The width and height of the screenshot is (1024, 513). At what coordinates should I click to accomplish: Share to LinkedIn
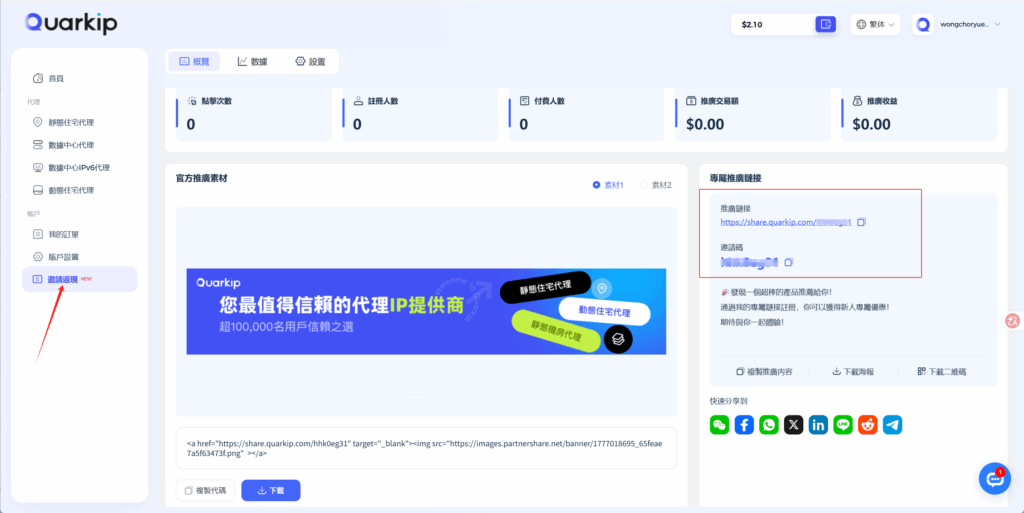[818, 425]
